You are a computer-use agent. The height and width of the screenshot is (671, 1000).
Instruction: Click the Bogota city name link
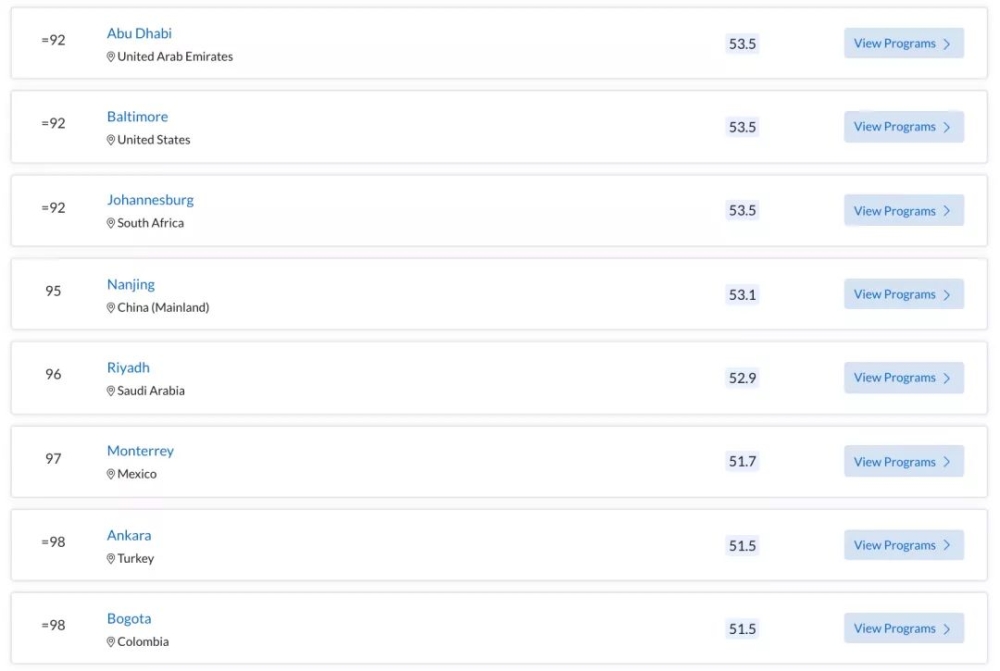pos(129,619)
